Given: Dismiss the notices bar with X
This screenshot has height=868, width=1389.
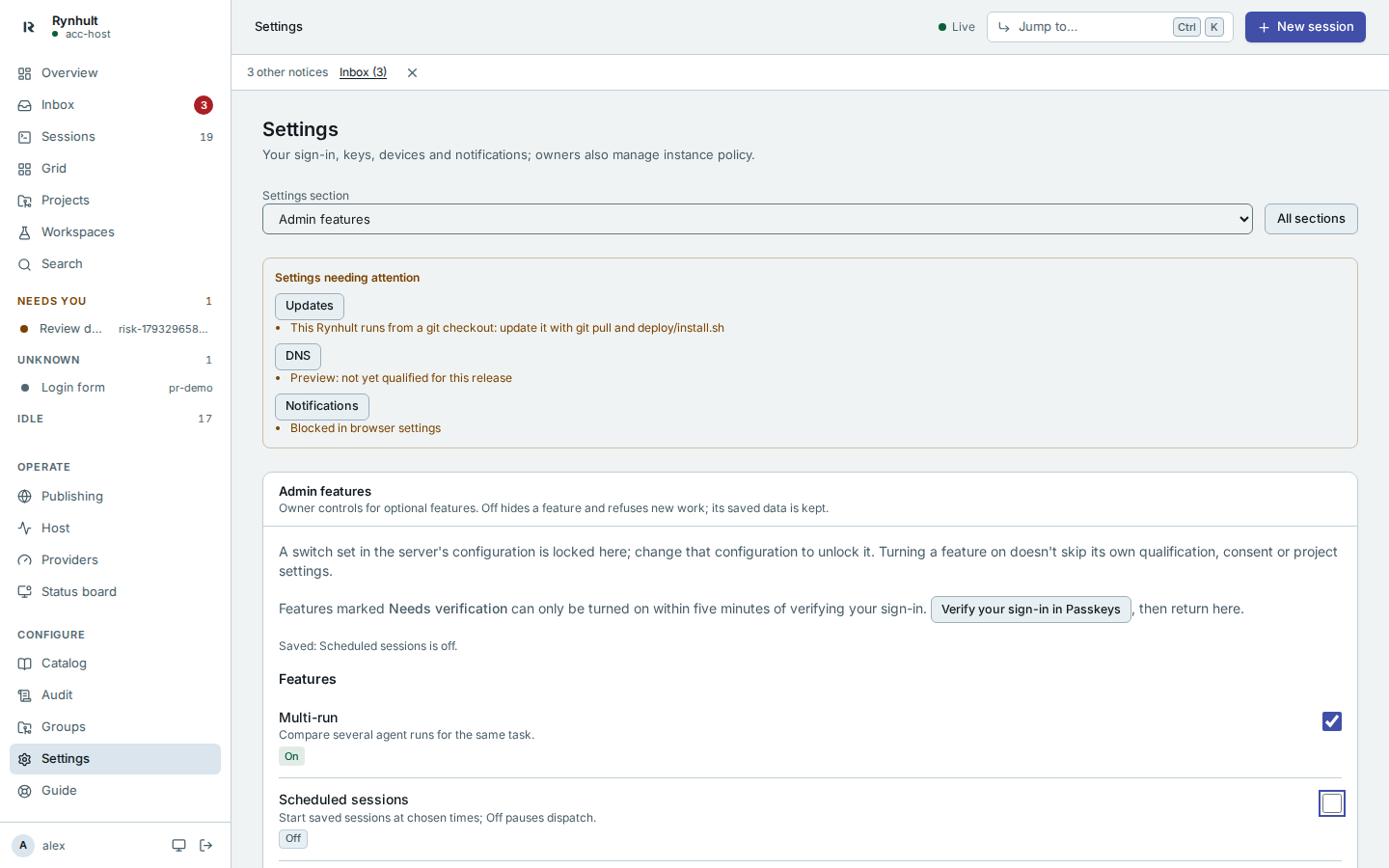Looking at the screenshot, I should click(412, 73).
